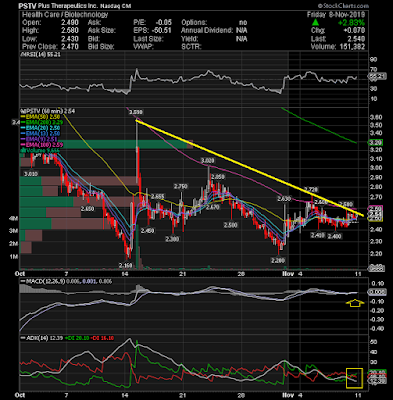The height and width of the screenshot is (400, 393).
Task: Click the 2.500 price label on the chart
Action: [230, 225]
